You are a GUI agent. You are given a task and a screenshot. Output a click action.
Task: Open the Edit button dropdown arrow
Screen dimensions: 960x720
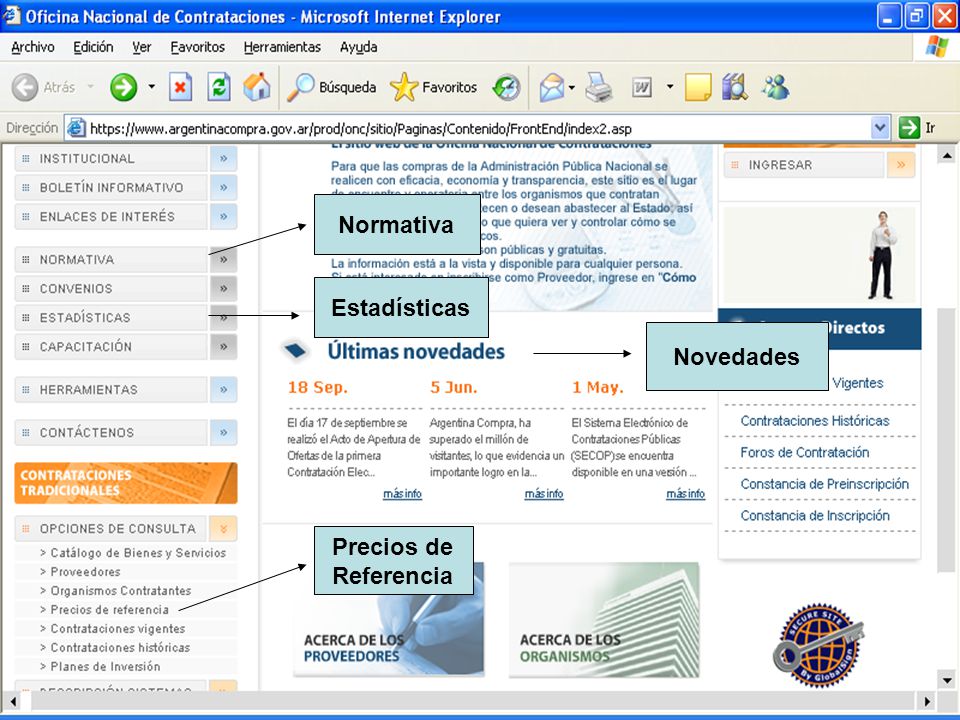pos(670,87)
